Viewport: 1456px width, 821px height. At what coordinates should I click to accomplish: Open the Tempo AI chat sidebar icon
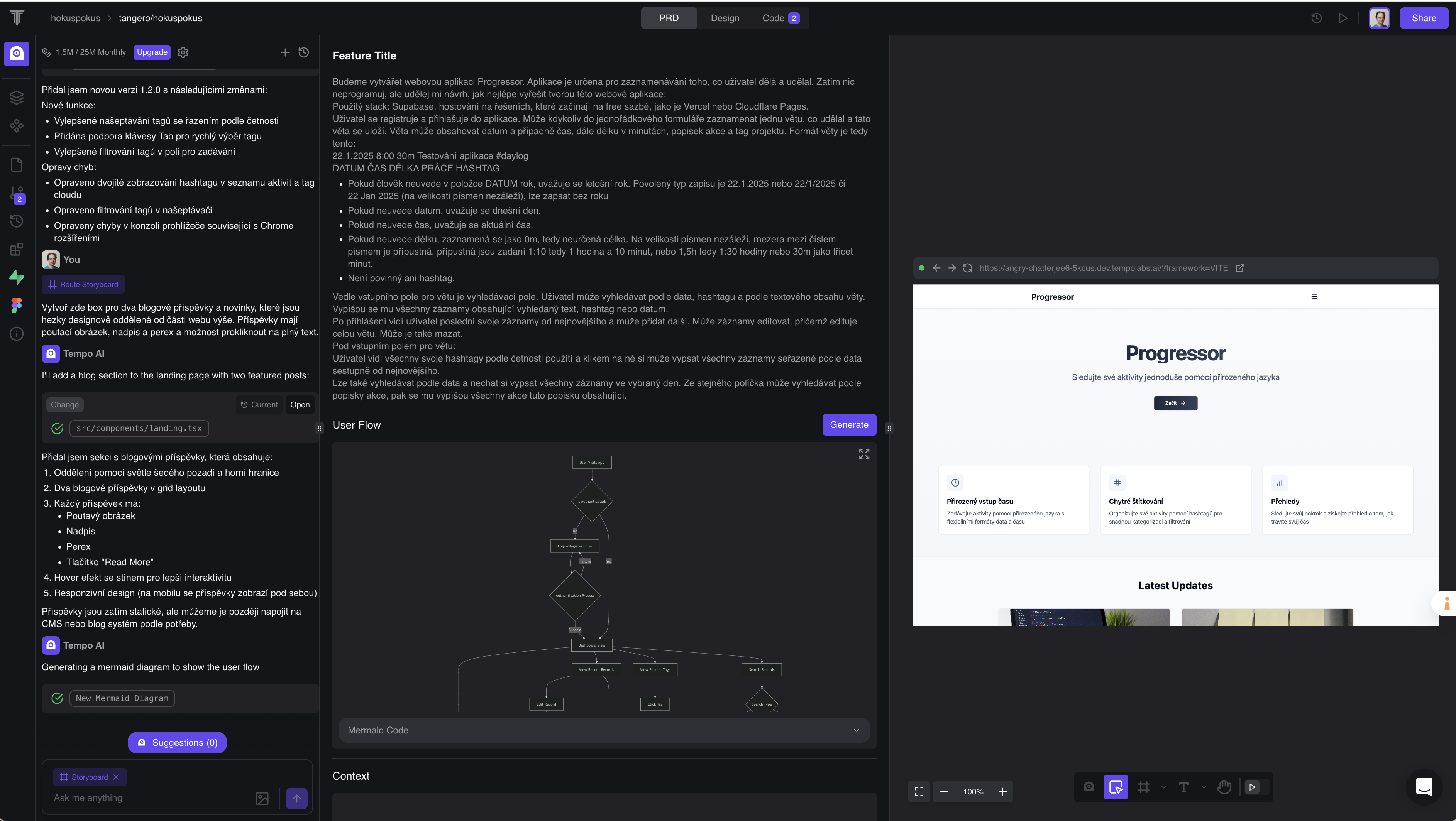16,53
